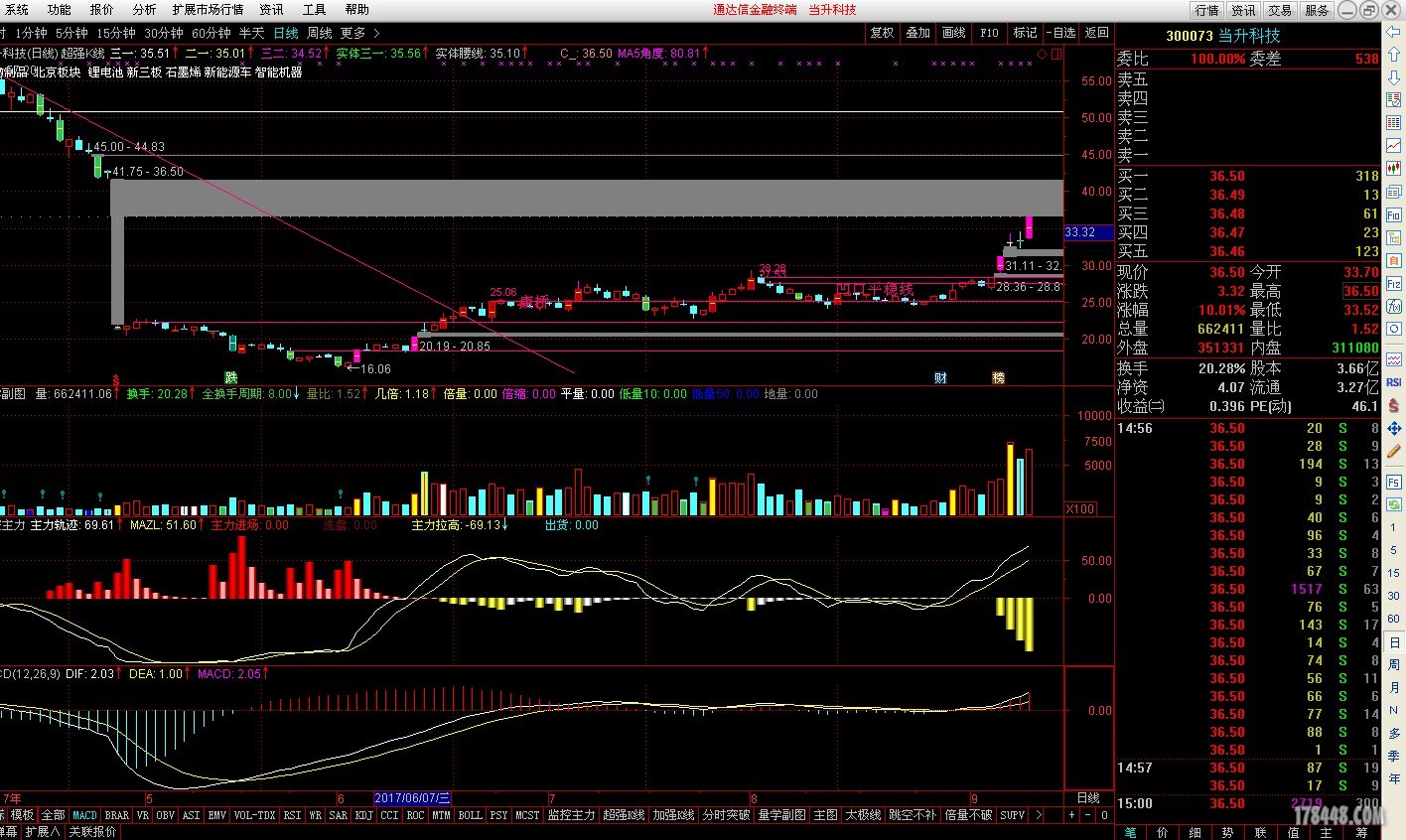Click the minus zoom-out button bottom right
This screenshot has width=1406, height=840.
pyautogui.click(x=1087, y=815)
